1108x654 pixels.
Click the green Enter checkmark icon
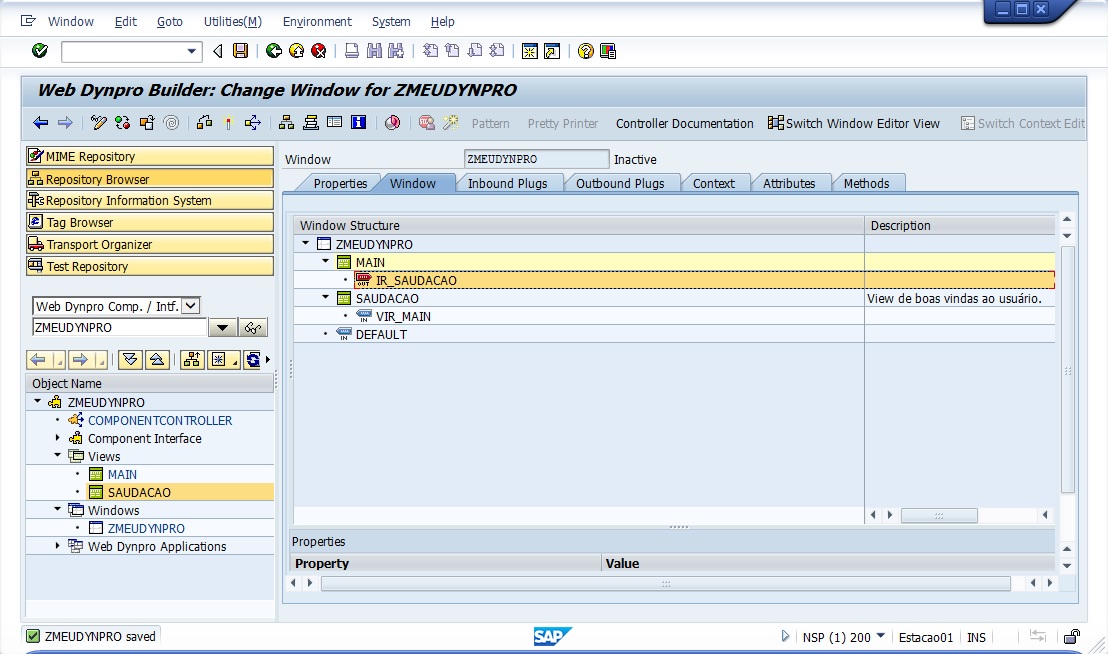[x=40, y=51]
